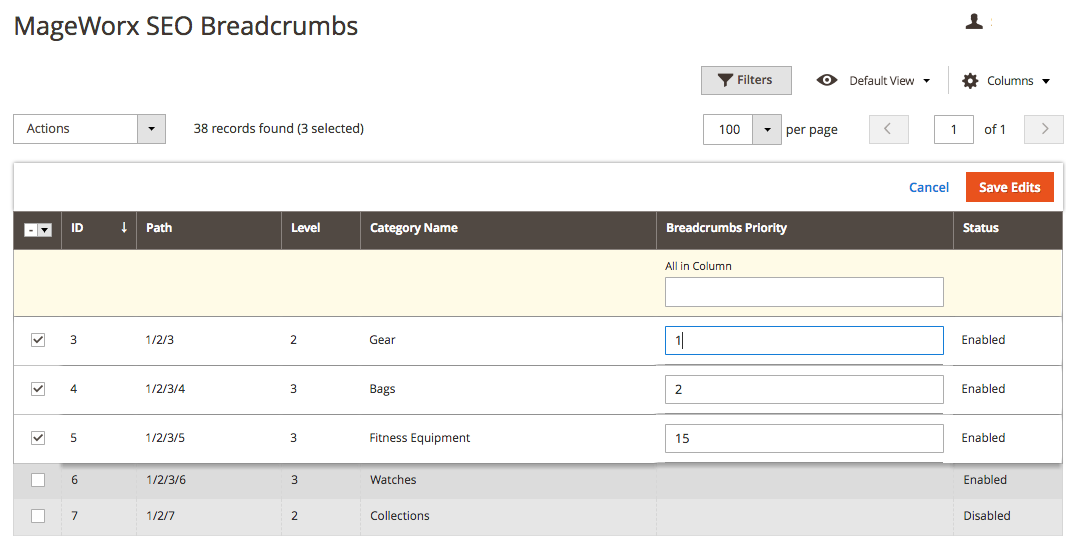Screen dimensions: 1066x536
Task: Click the eye icon for Default View
Action: 827,80
